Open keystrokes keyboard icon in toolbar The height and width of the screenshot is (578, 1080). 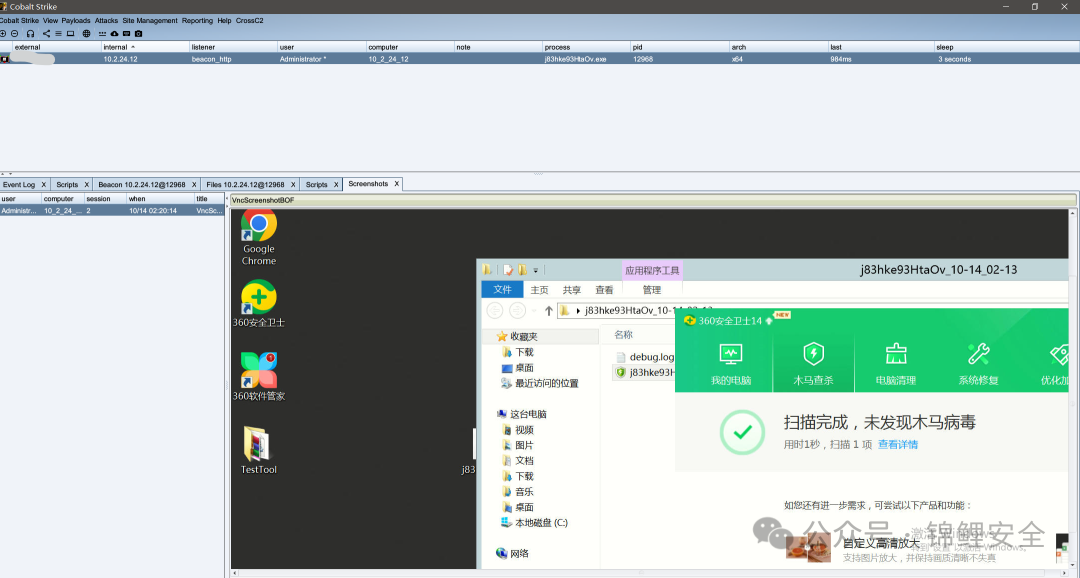(x=127, y=33)
